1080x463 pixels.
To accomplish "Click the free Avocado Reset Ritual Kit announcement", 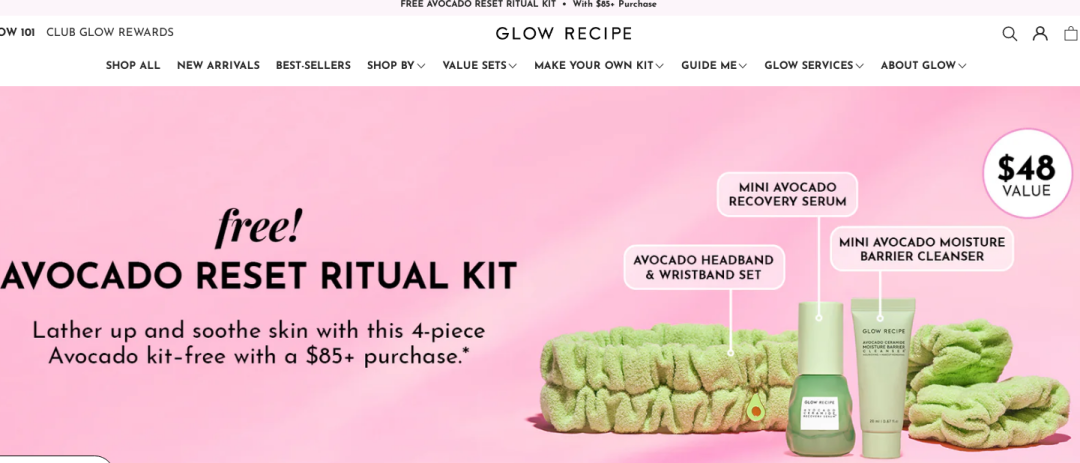I will pyautogui.click(x=528, y=4).
